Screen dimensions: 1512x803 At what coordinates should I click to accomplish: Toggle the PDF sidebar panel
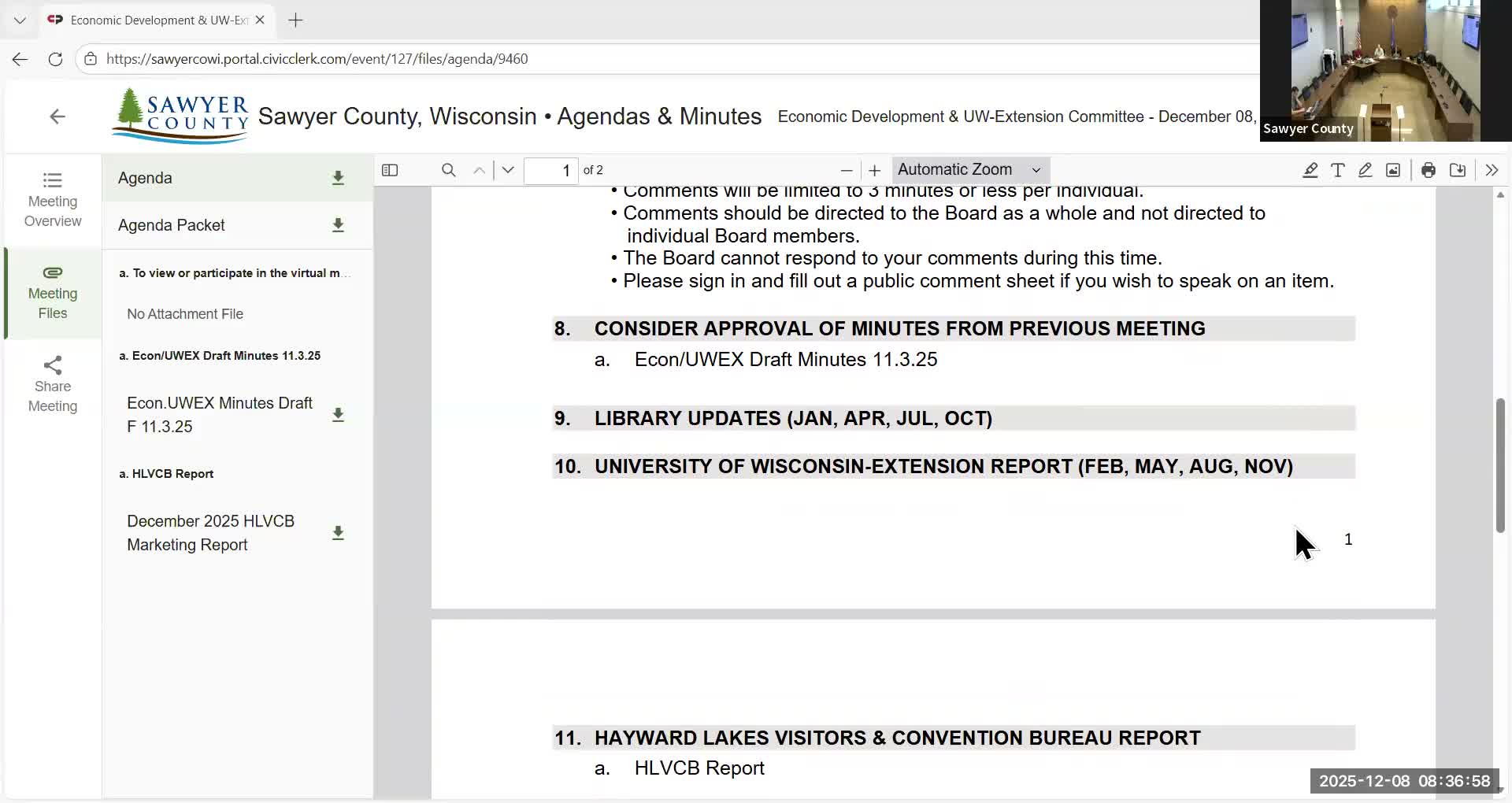390,170
